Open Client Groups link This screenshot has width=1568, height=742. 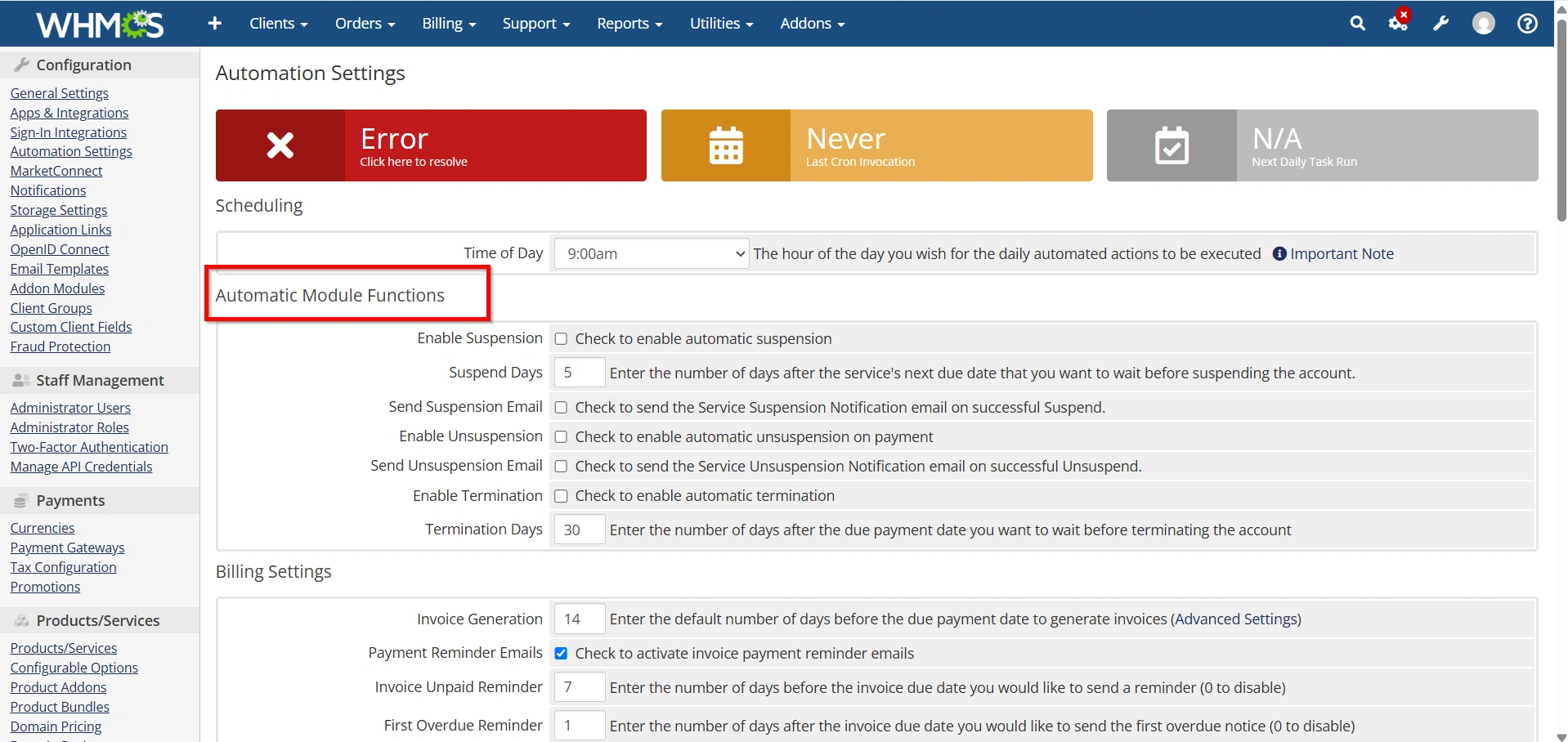(52, 308)
